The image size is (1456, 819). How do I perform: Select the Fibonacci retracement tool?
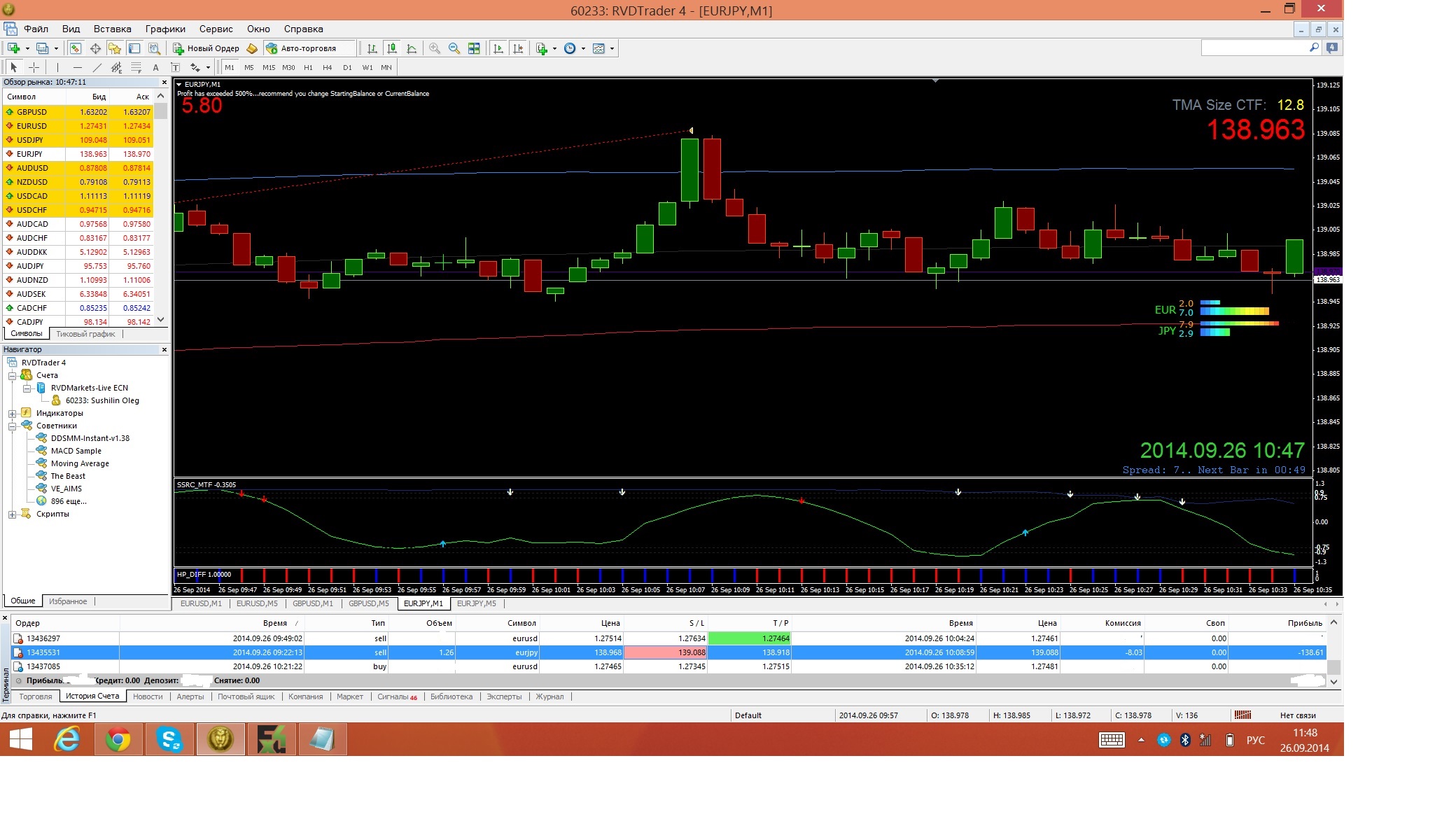(136, 67)
